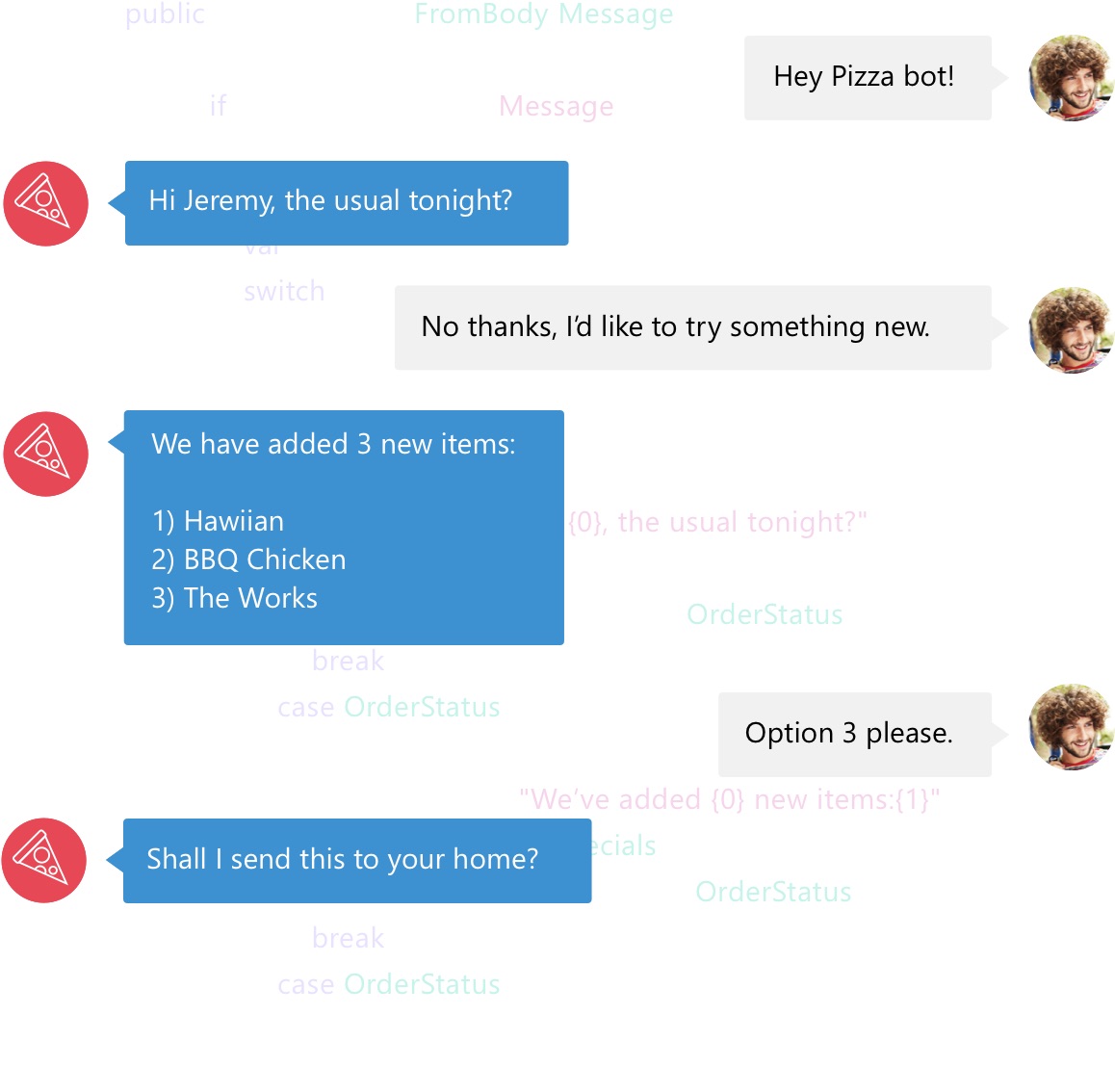
Task: Click 'Shall I send this to your home?' bubble
Action: [x=357, y=860]
